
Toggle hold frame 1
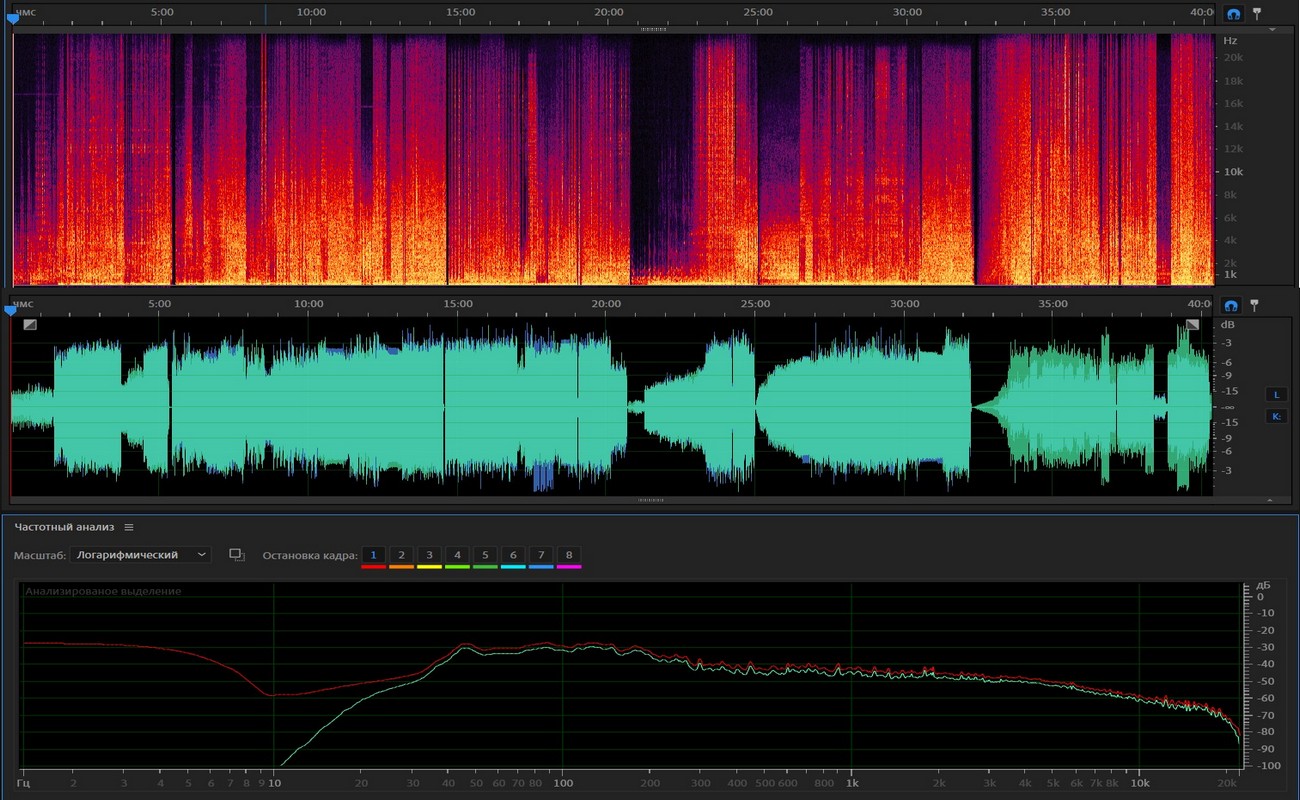[373, 555]
